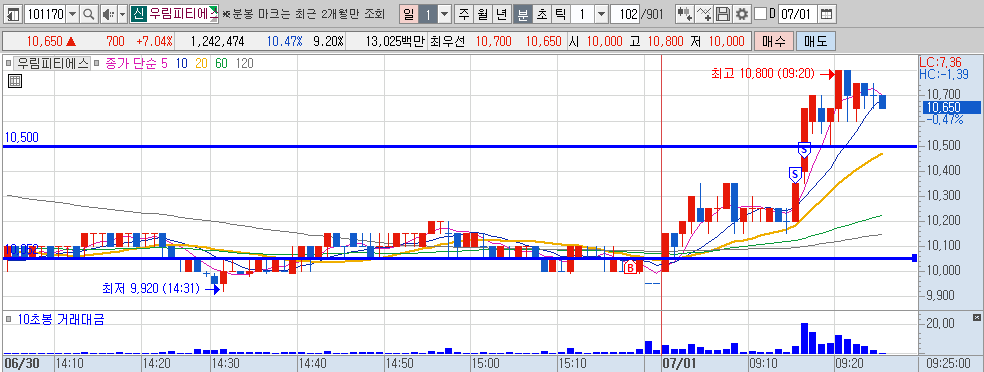Click the 매도 sell button

click(x=816, y=41)
